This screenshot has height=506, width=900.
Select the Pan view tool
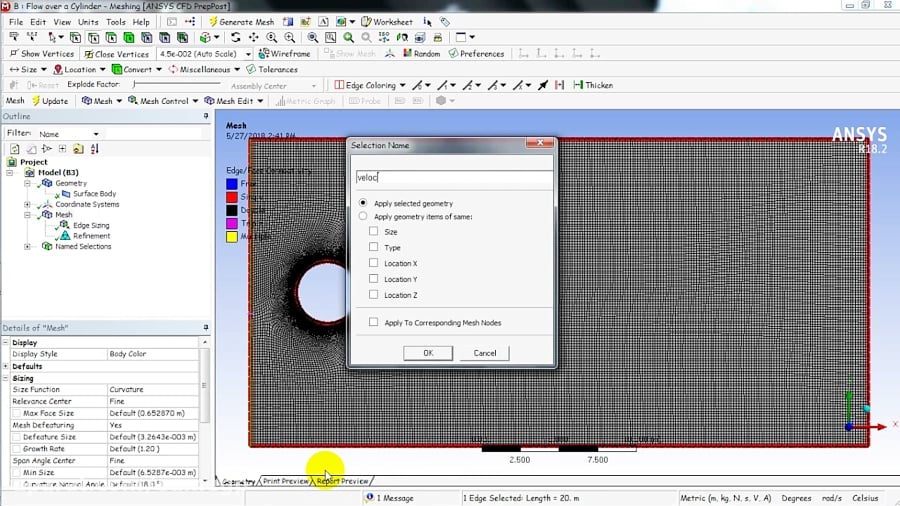(253, 37)
